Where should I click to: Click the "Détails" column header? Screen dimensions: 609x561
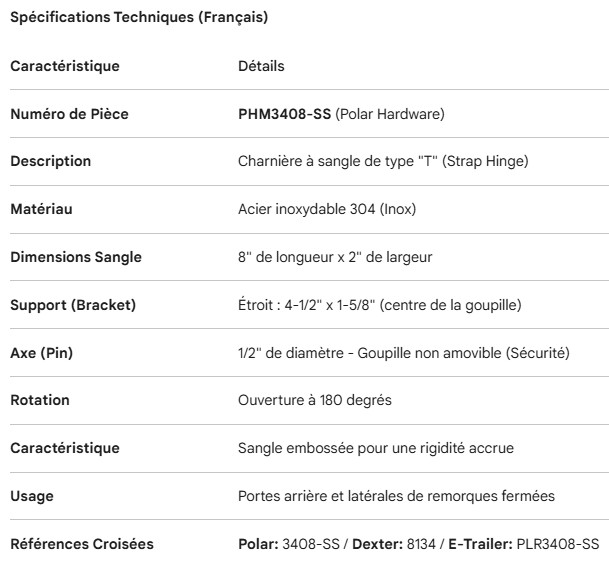261,66
